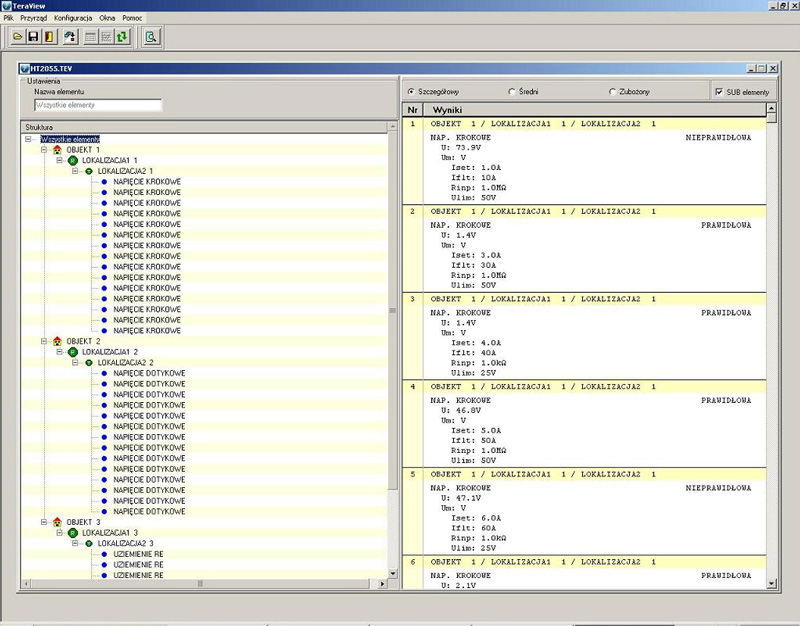
Task: Click the open file folder icon
Action: (x=17, y=37)
